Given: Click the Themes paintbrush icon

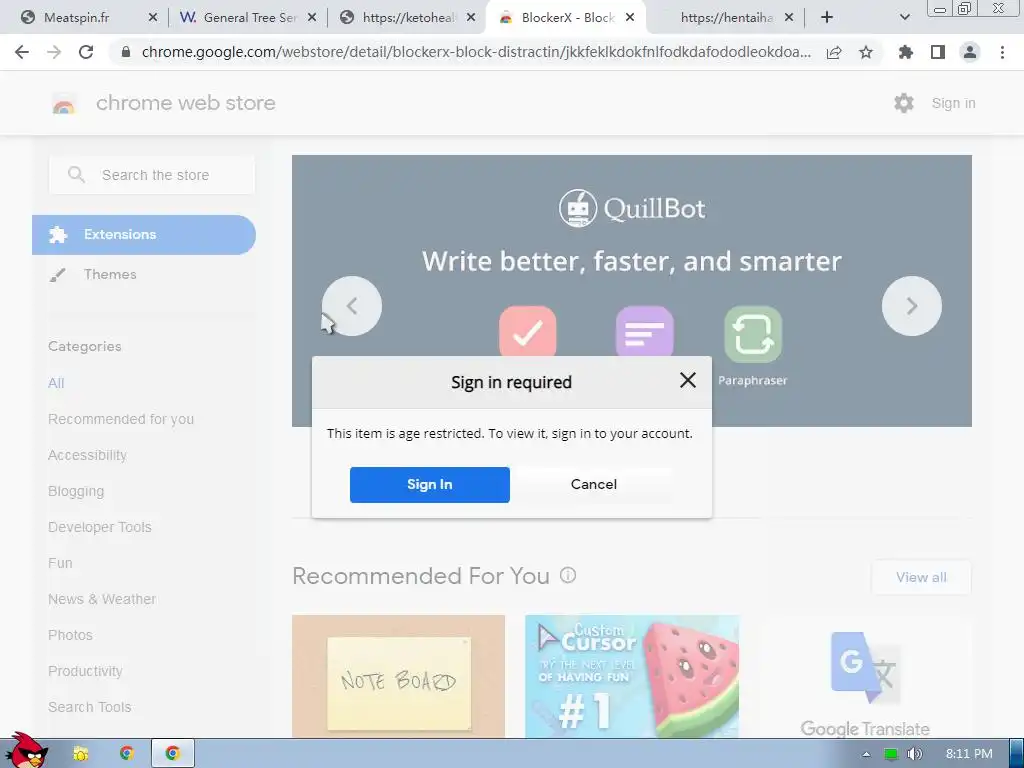Looking at the screenshot, I should pos(57,275).
